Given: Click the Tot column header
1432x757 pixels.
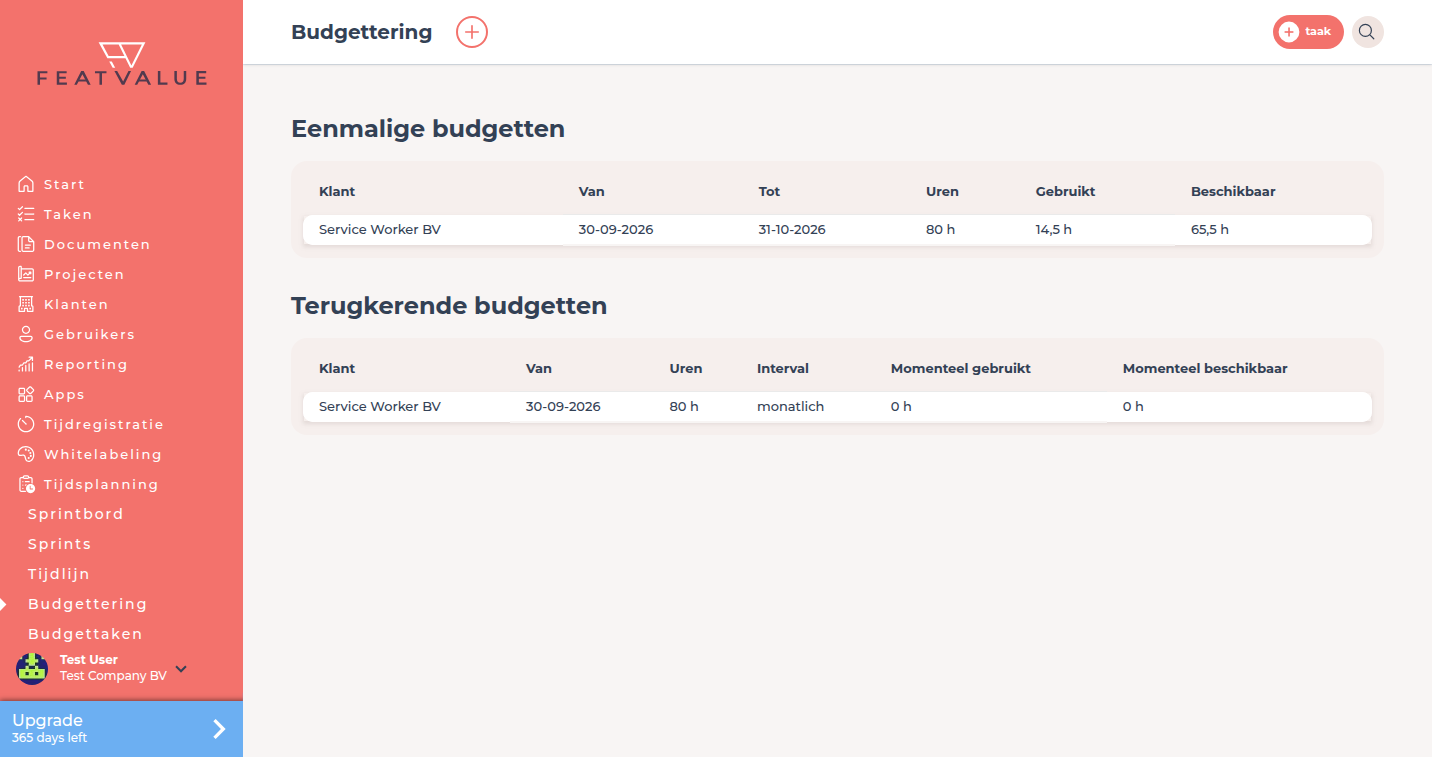Looking at the screenshot, I should [x=769, y=192].
